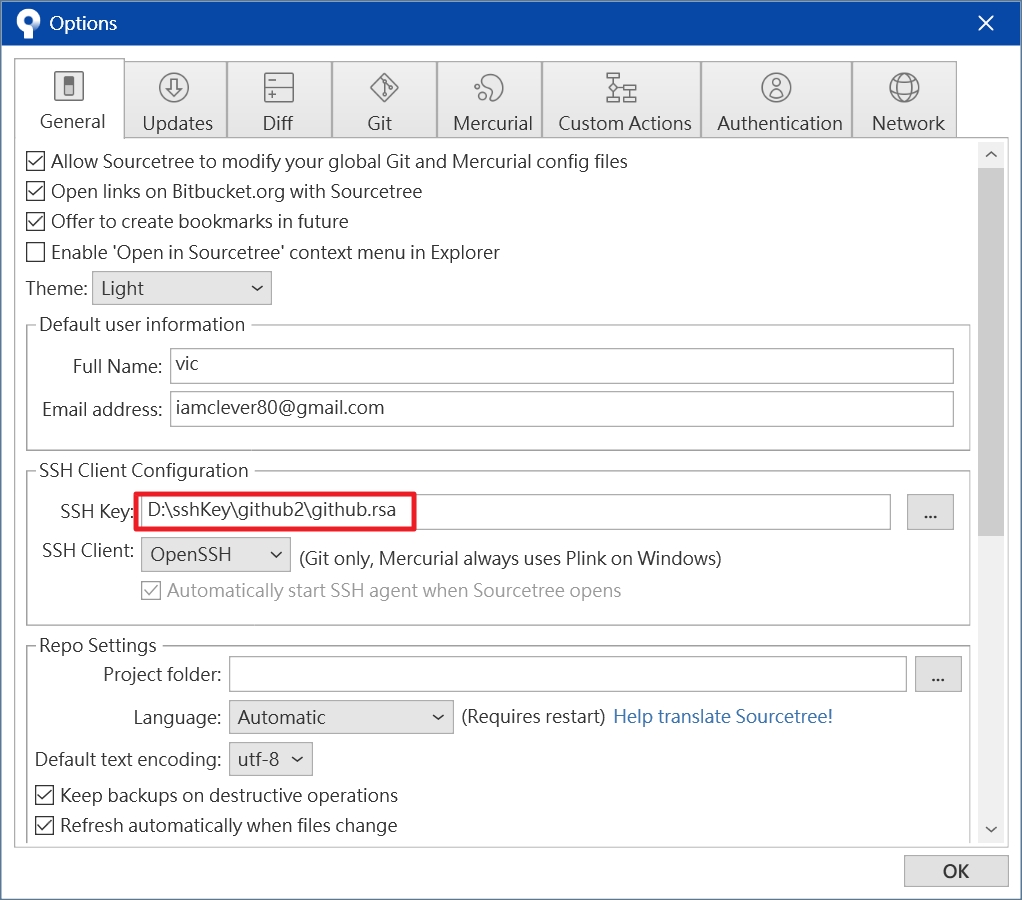
Task: Open the Mercurial tab
Action: point(489,100)
